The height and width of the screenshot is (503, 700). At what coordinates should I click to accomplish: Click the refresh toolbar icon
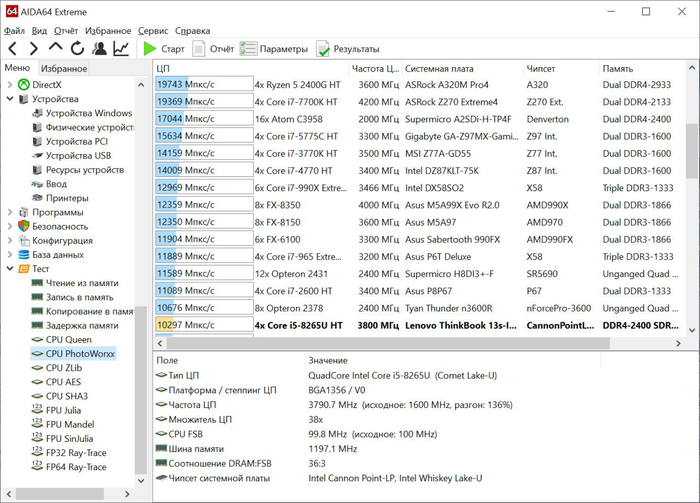pos(77,49)
